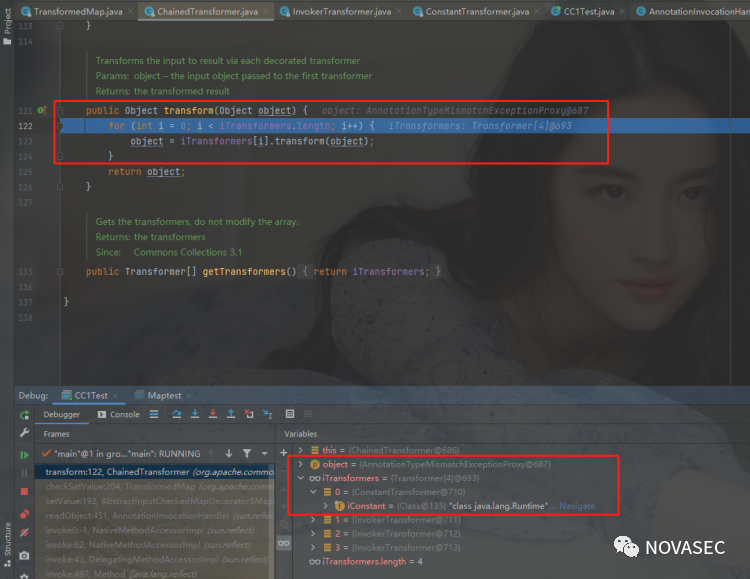Click the Show Execution Point lines icon

154,414
